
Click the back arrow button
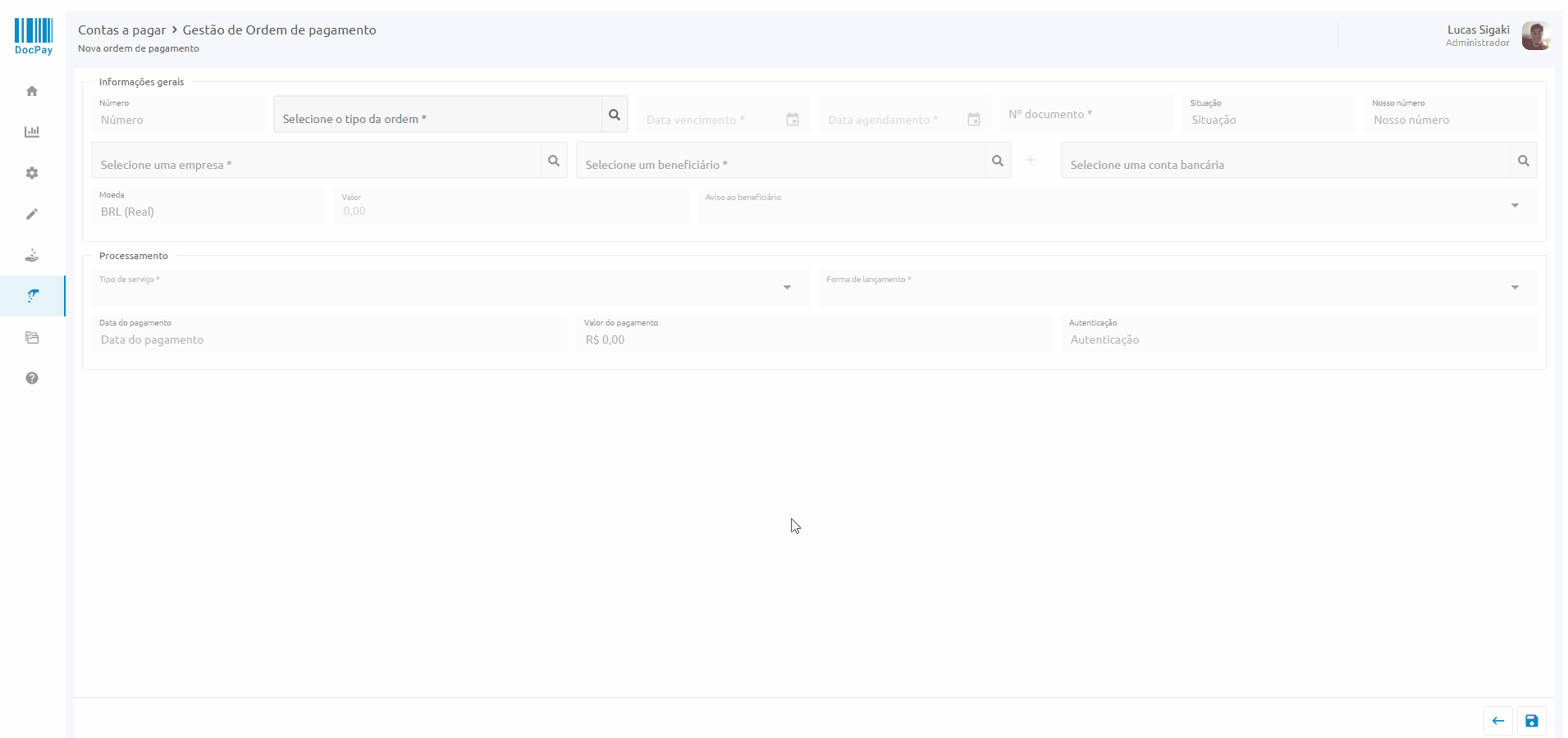(1498, 721)
